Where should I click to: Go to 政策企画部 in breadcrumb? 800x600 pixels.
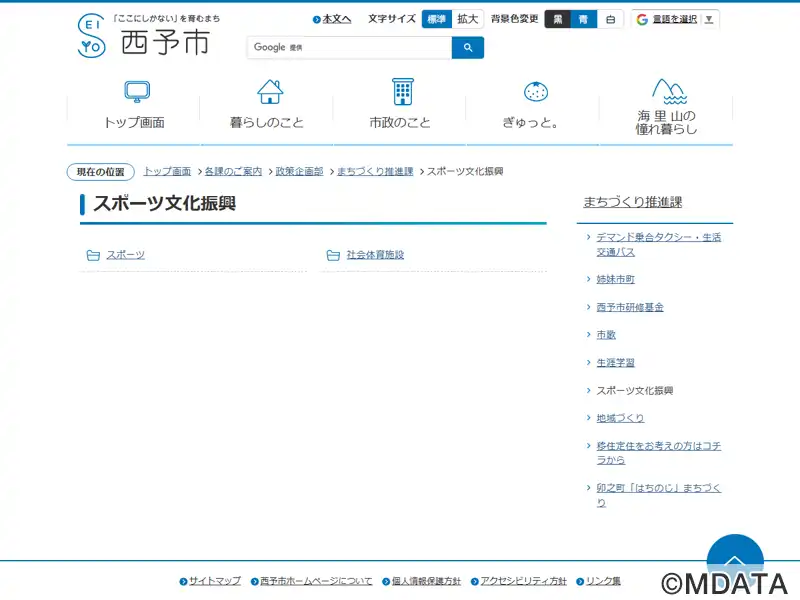pyautogui.click(x=299, y=172)
